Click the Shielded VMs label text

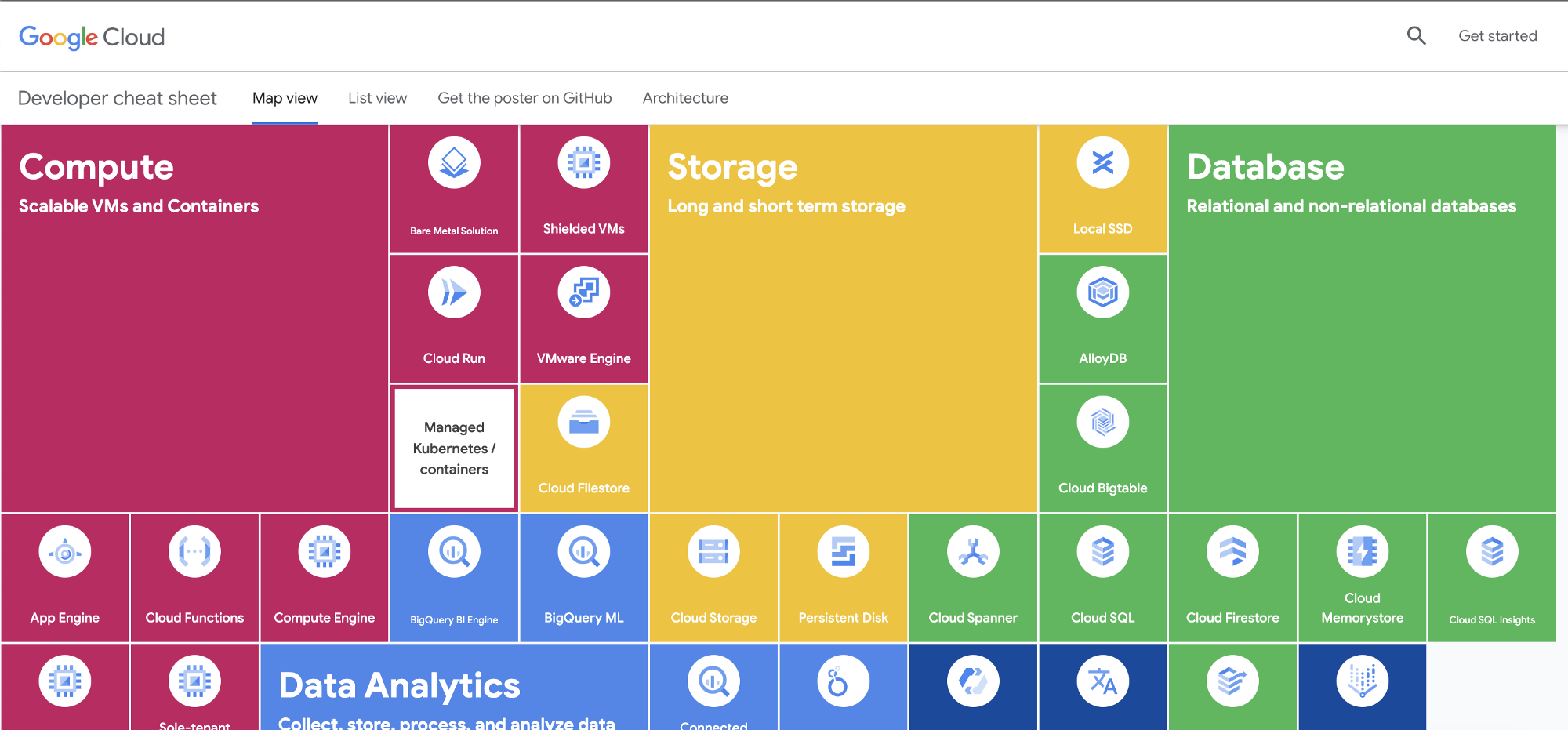pyautogui.click(x=584, y=229)
